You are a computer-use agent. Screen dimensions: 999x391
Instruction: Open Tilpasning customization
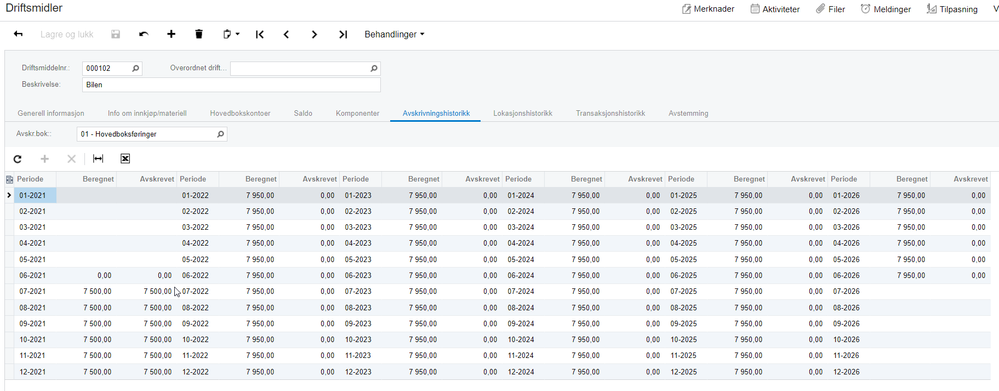tap(952, 9)
